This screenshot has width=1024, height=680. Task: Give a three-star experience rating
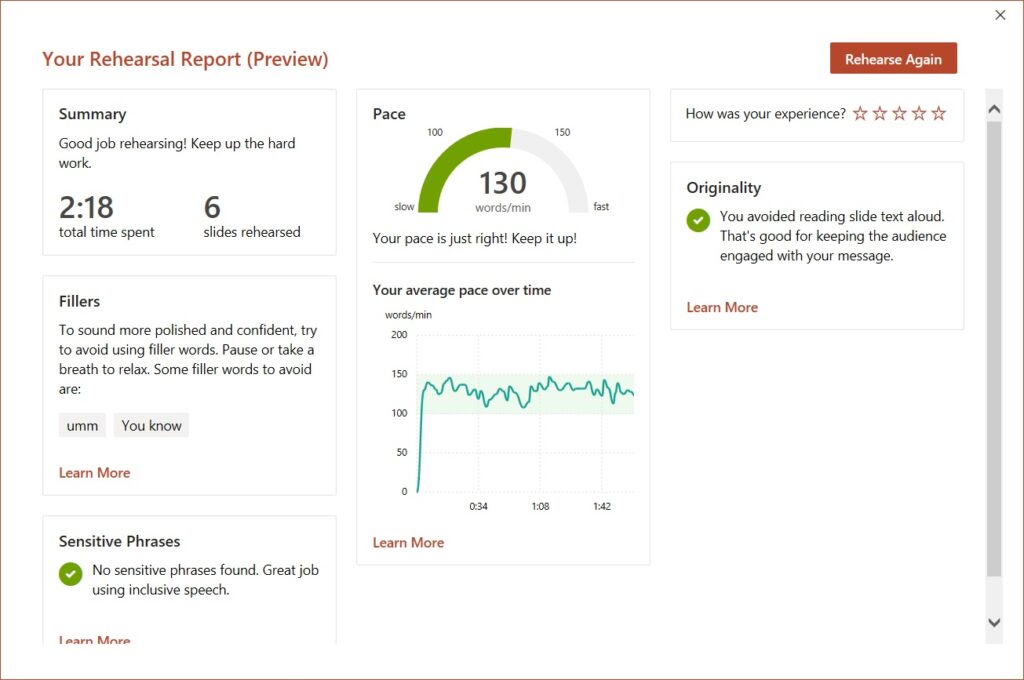click(899, 114)
